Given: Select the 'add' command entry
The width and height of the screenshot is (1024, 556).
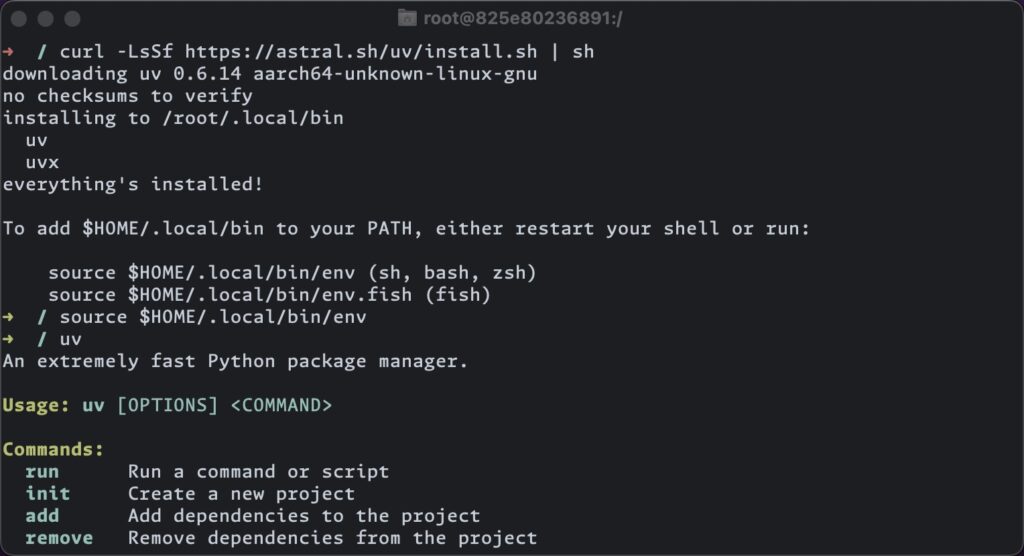Looking at the screenshot, I should [42, 516].
